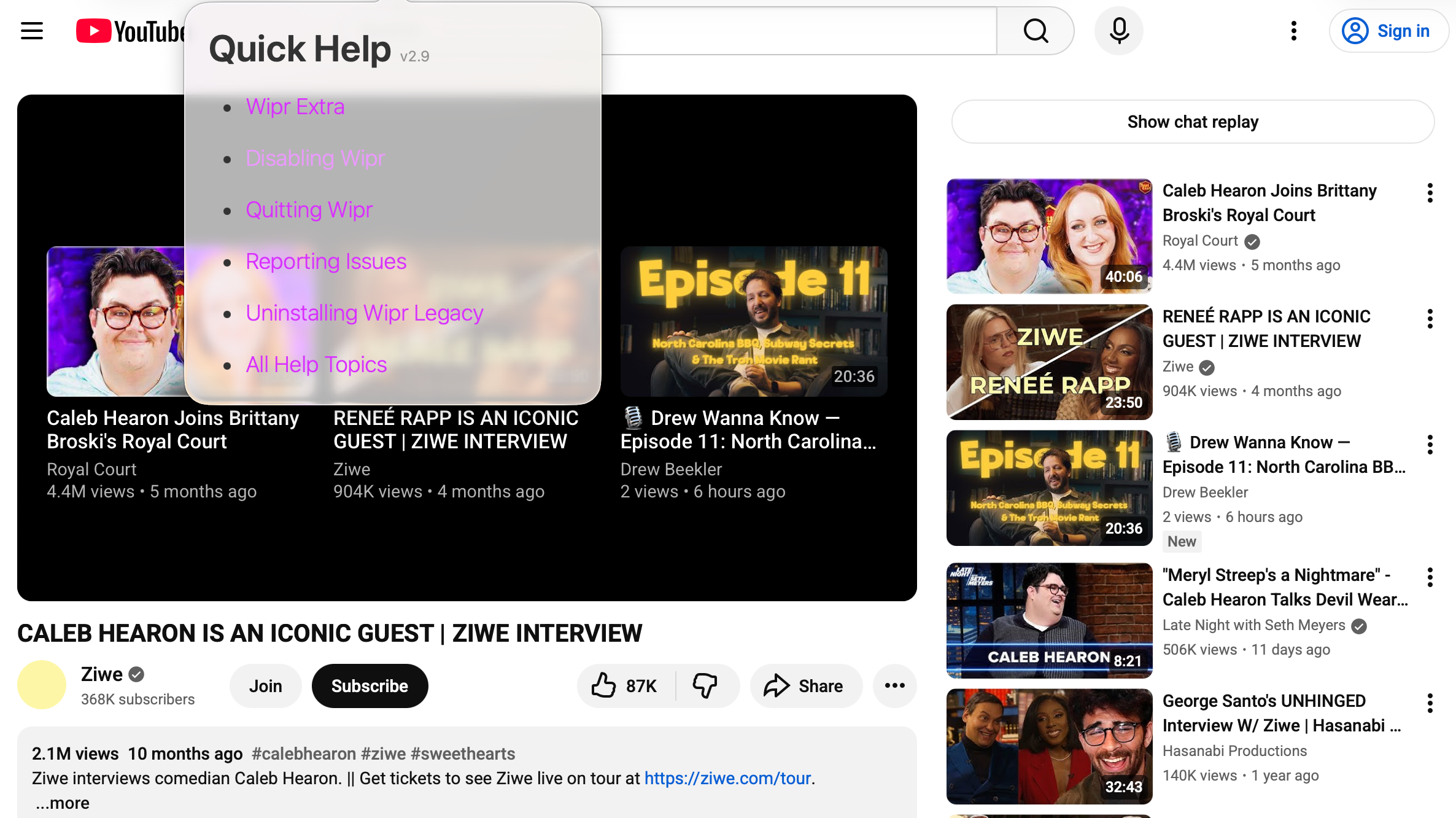This screenshot has height=818, width=1456.
Task: Click the yellow Ziwe channel avatar
Action: click(41, 685)
